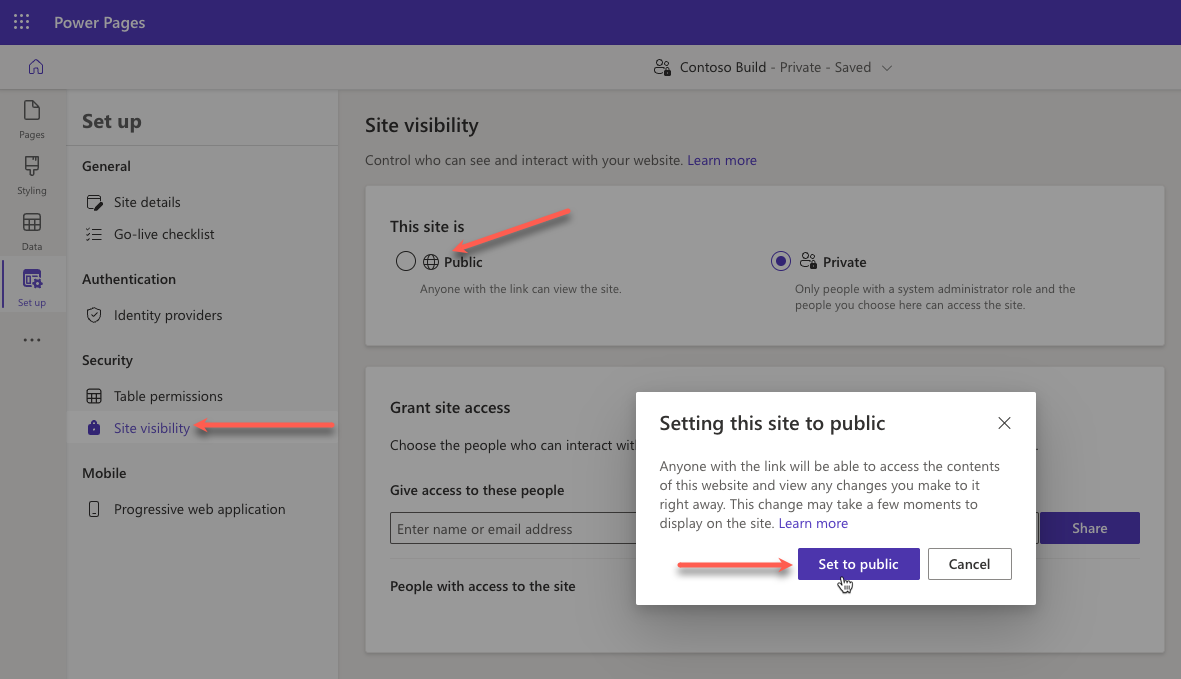Image resolution: width=1181 pixels, height=679 pixels.
Task: Select the Styling icon in the sidebar
Action: tap(31, 174)
